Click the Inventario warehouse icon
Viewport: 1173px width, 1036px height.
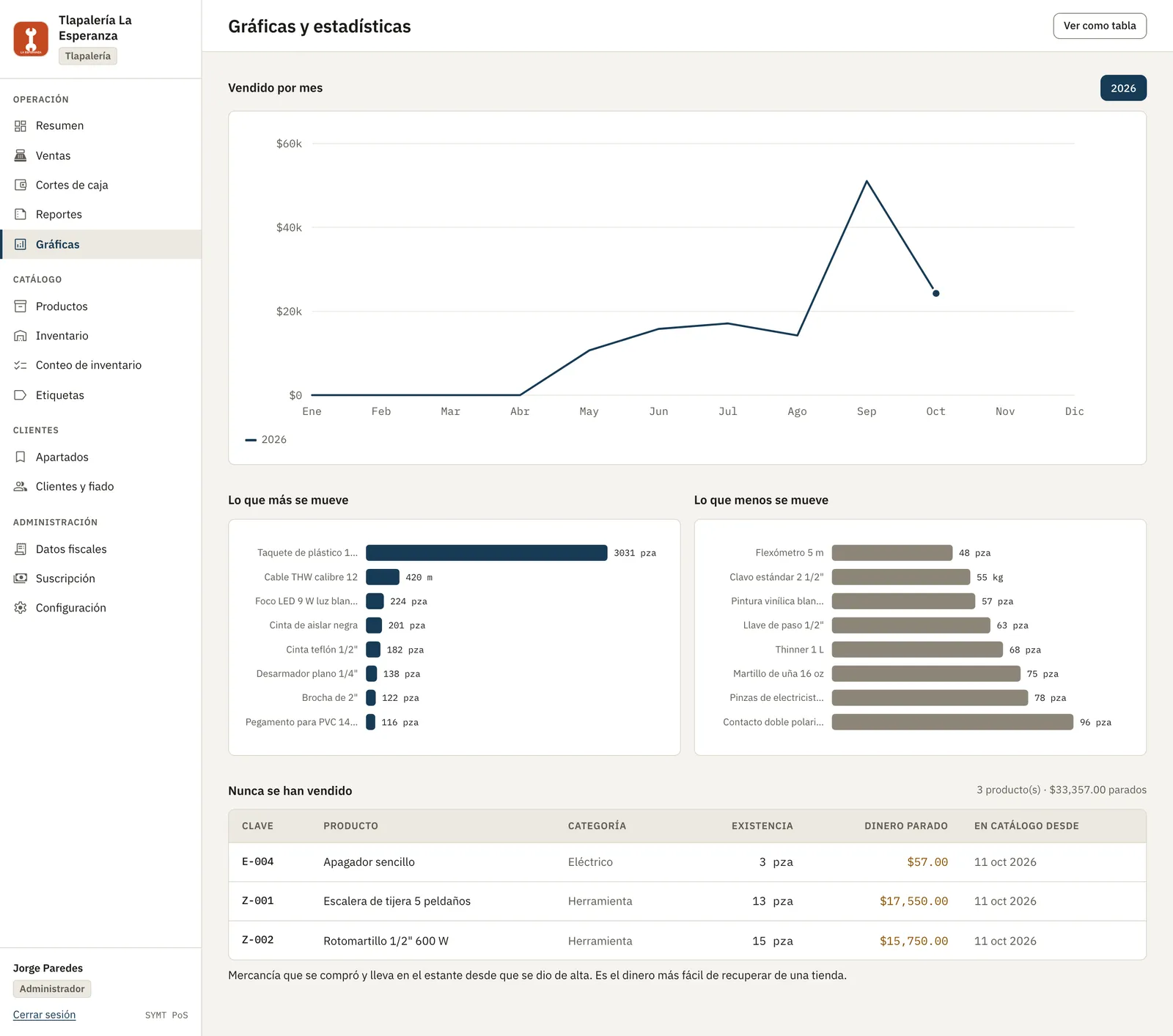coord(21,336)
